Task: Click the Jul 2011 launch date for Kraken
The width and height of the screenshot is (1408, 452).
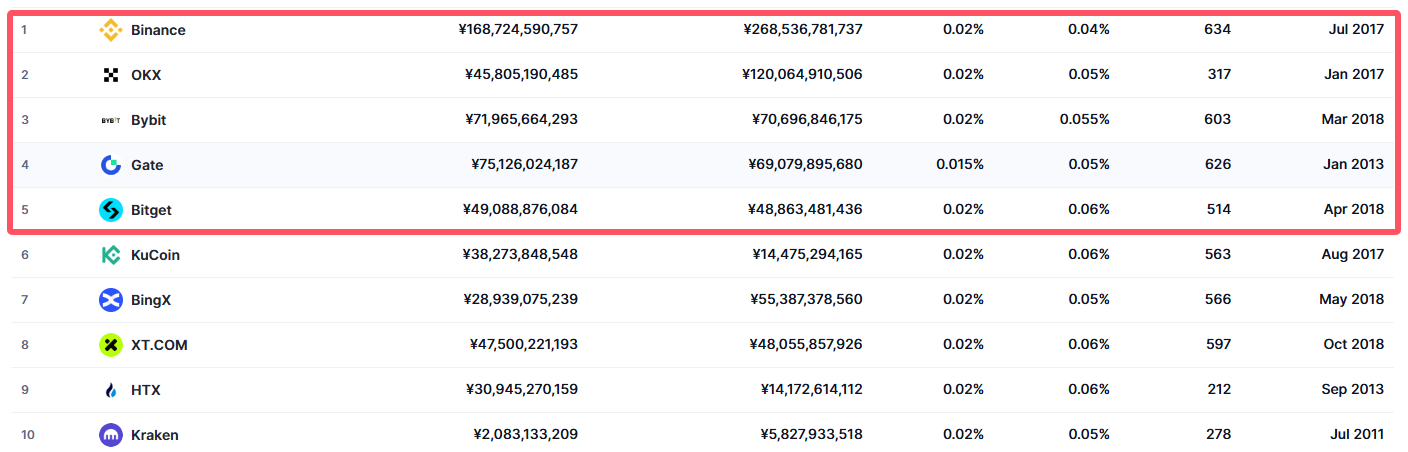Action: coord(1357,435)
